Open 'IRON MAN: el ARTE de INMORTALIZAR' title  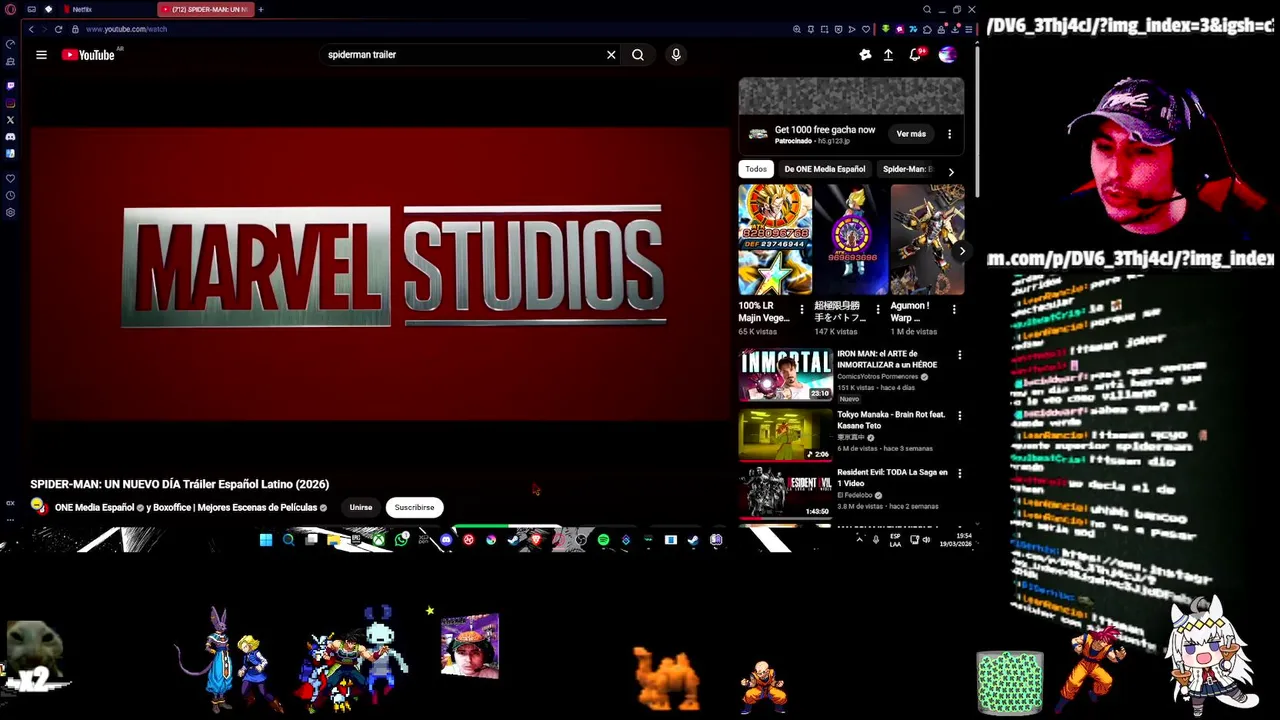tap(886, 359)
